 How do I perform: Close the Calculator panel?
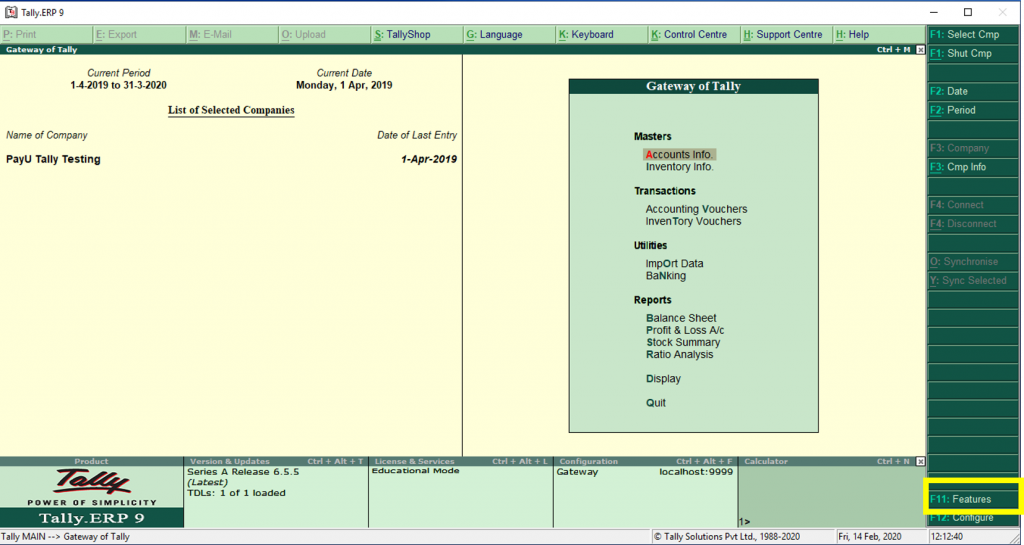click(920, 461)
